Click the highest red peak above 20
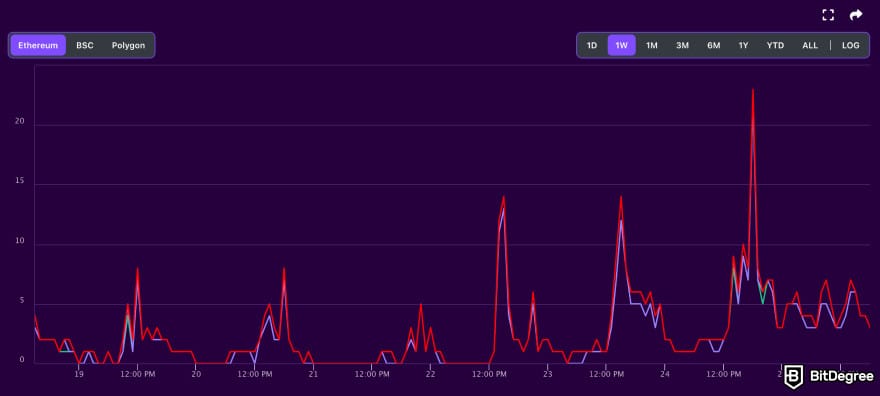Viewport: 880px width, 396px height. 753,91
